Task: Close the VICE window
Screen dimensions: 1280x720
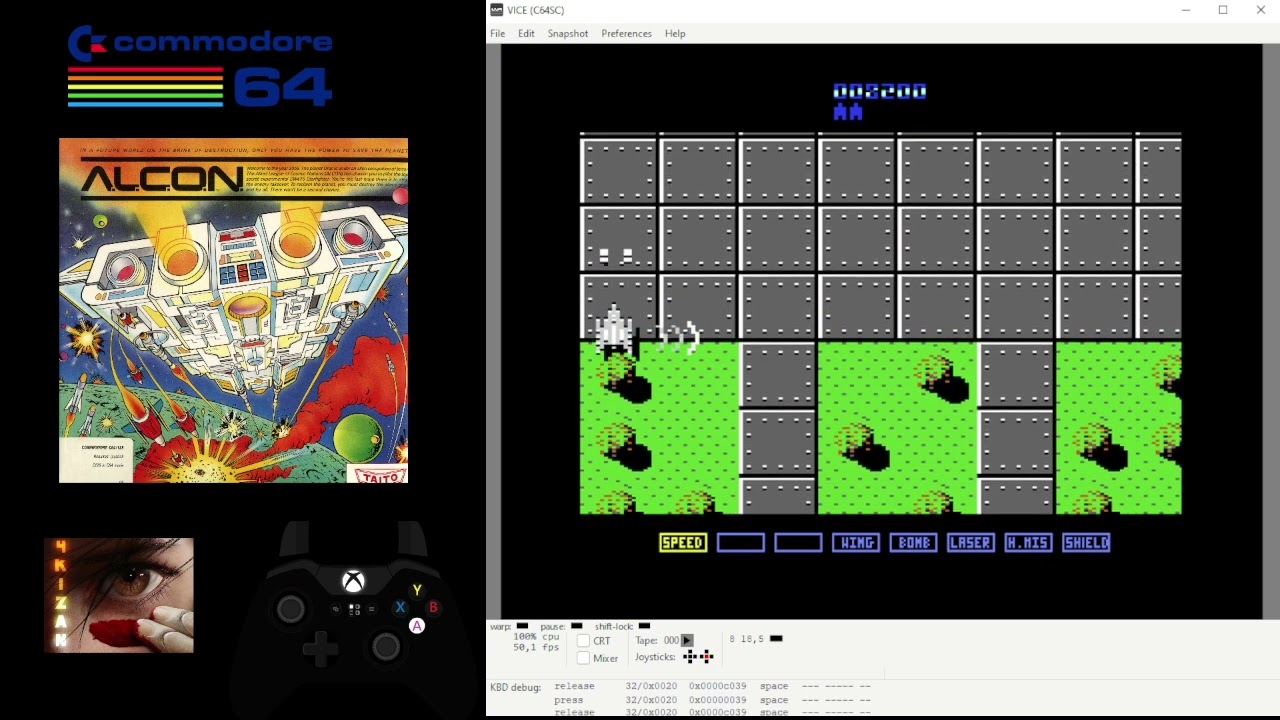Action: tap(1260, 10)
